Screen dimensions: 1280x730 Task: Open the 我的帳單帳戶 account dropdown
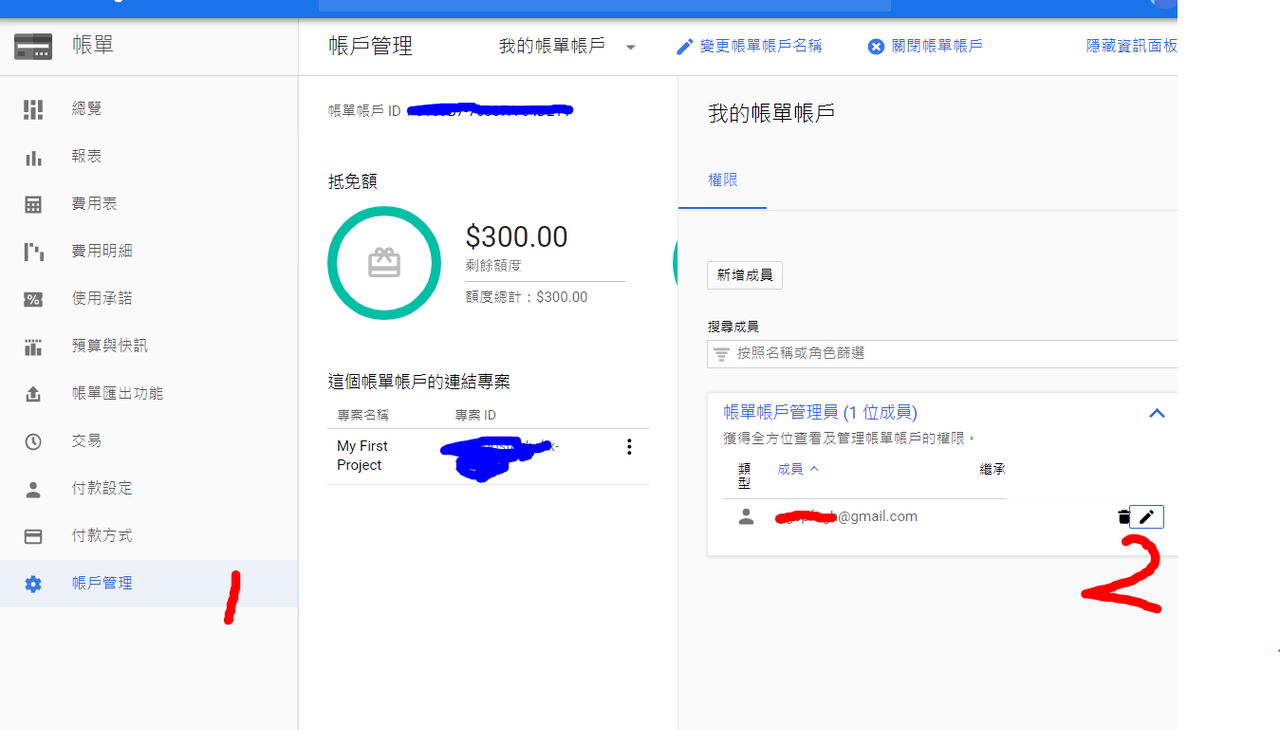point(568,47)
